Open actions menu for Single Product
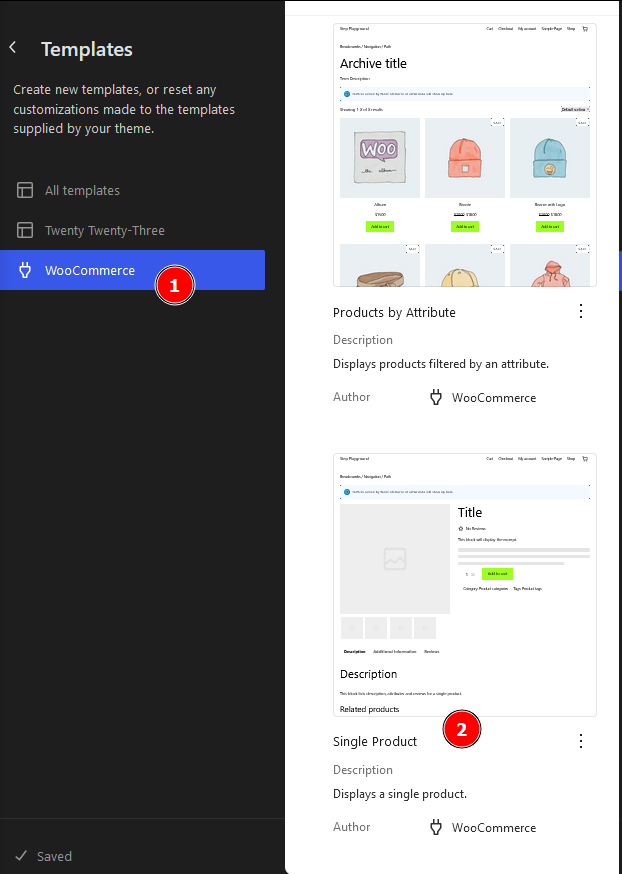 pyautogui.click(x=581, y=741)
